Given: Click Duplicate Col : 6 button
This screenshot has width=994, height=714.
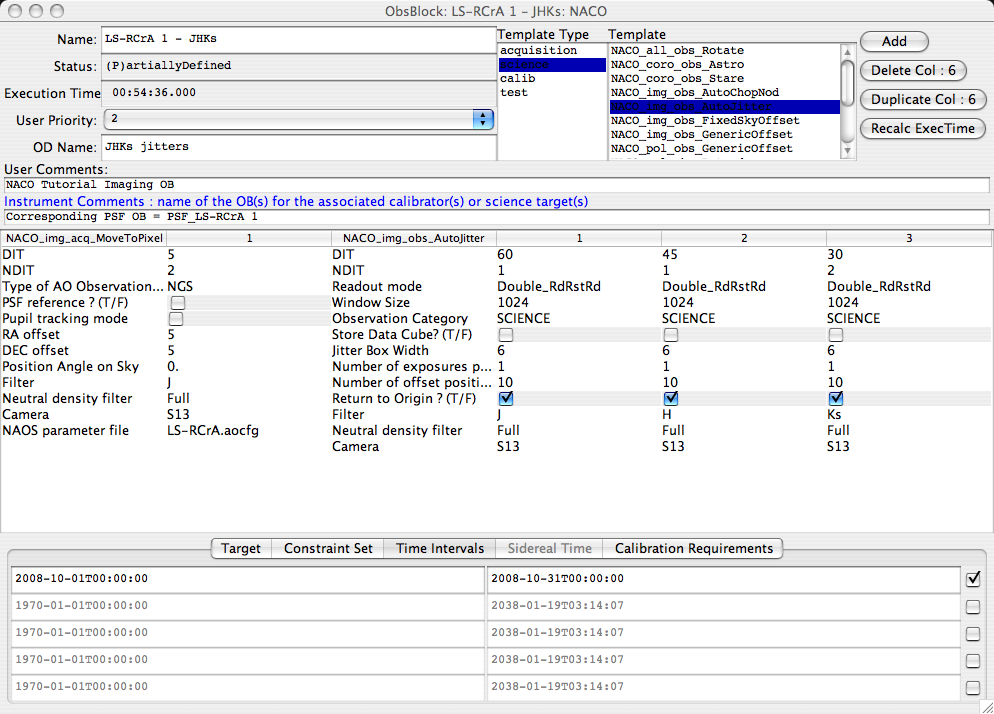Looking at the screenshot, I should pos(922,100).
